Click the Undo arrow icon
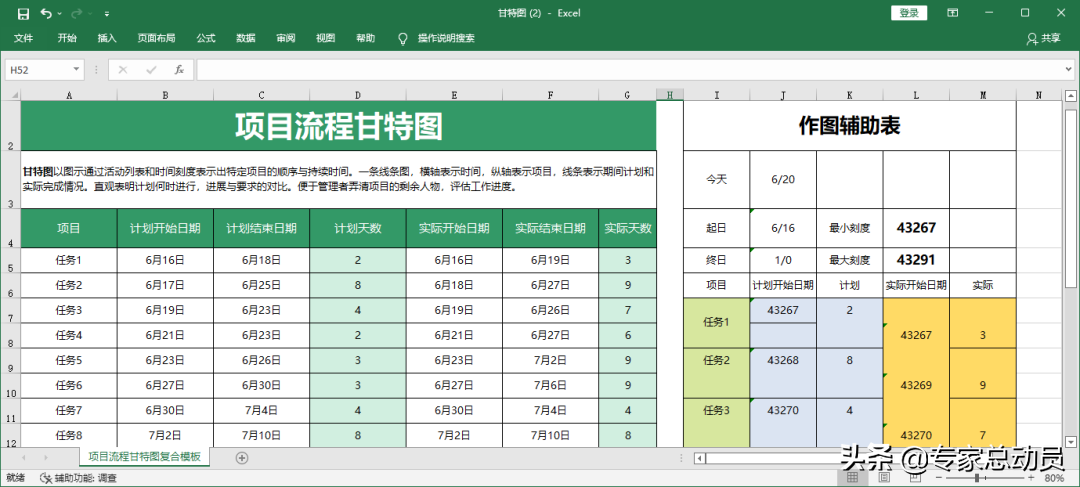This screenshot has width=1080, height=487. click(x=45, y=13)
